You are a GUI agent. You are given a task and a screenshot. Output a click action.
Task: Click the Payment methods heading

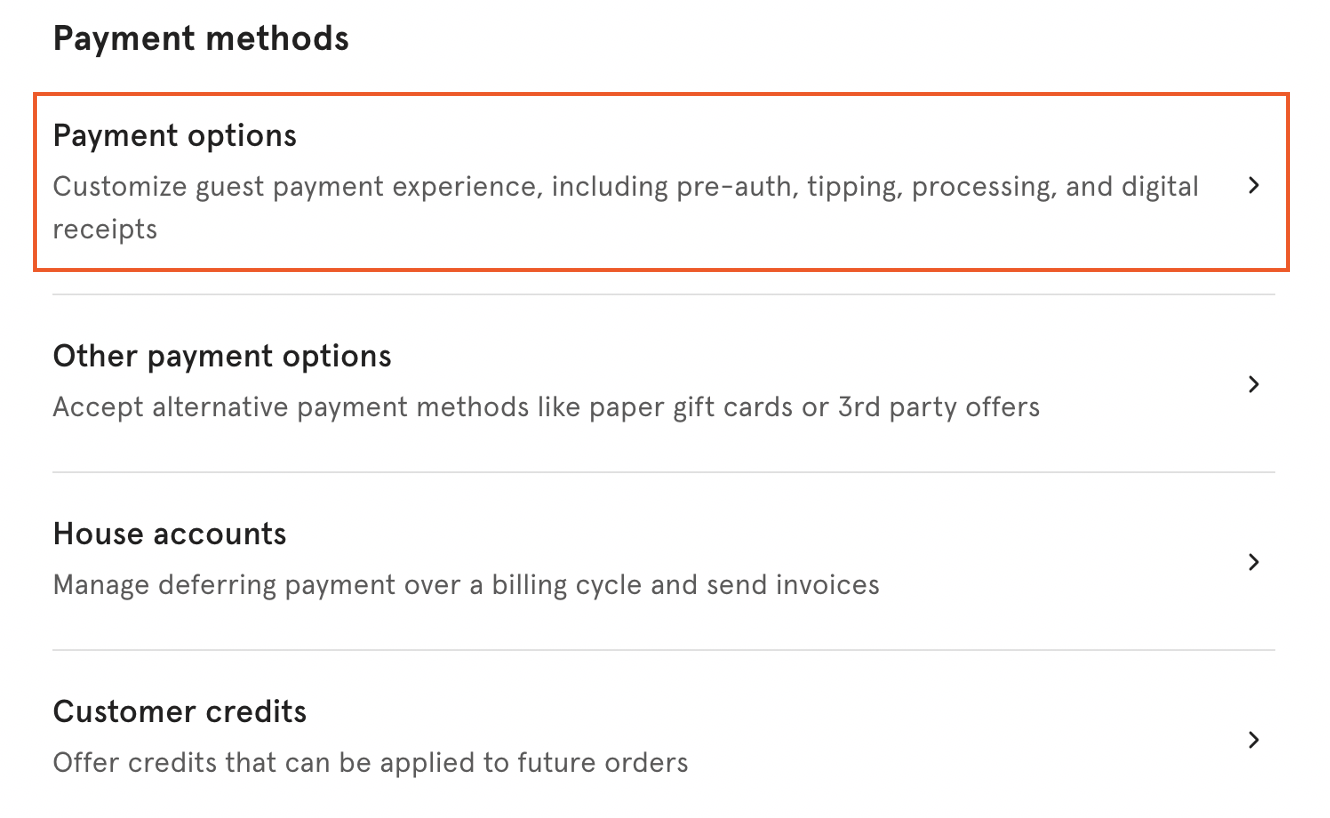tap(201, 38)
